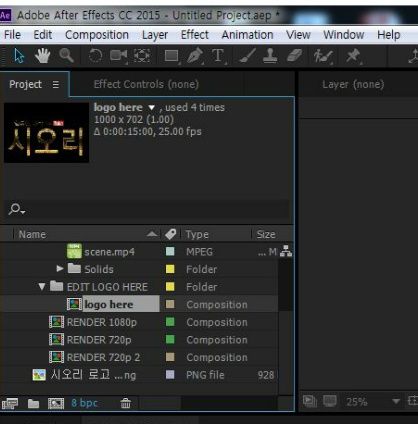The width and height of the screenshot is (418, 424).
Task: Click the label tag column header
Action: [x=170, y=234]
